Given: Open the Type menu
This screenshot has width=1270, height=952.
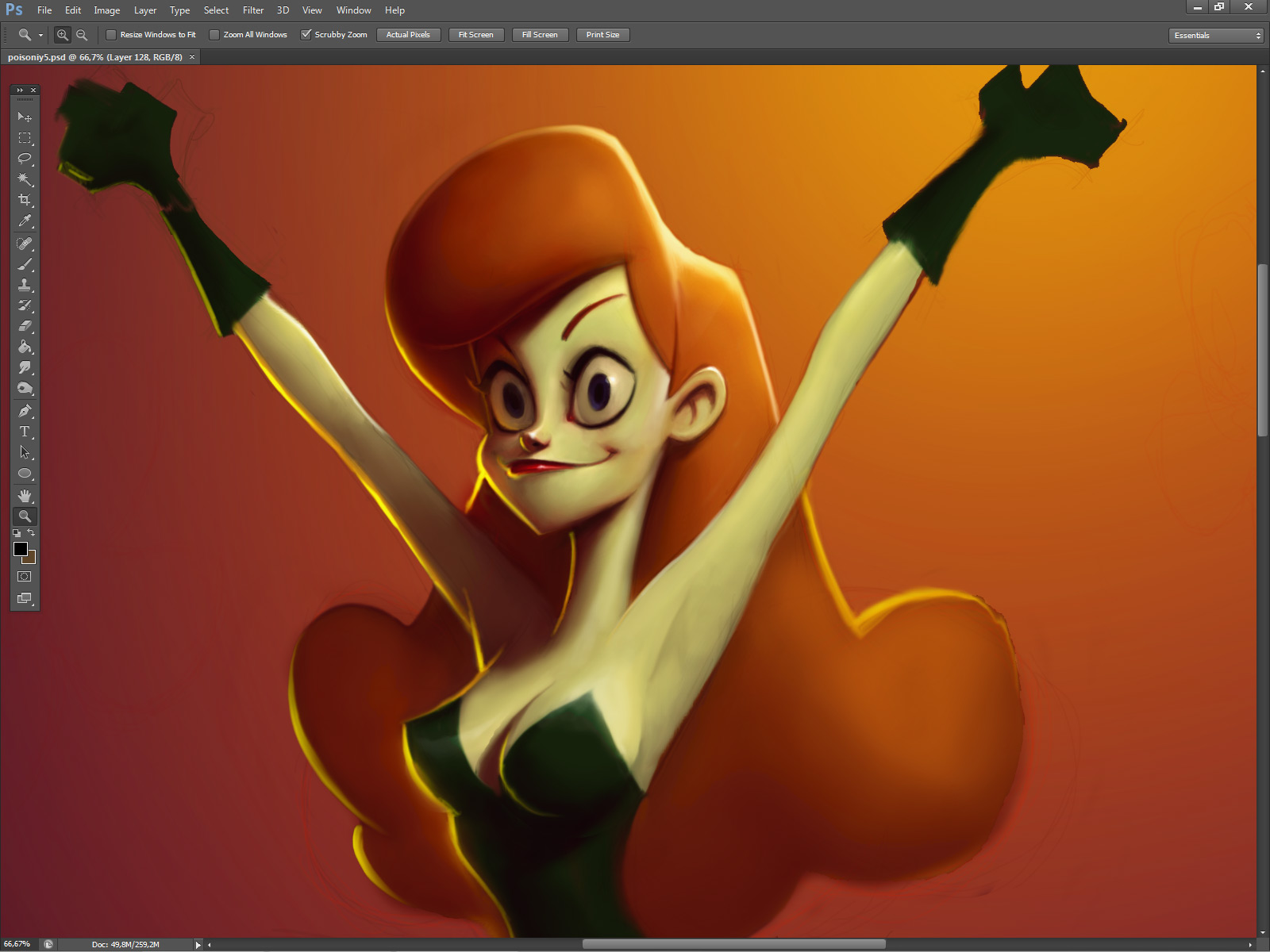Looking at the screenshot, I should [179, 10].
